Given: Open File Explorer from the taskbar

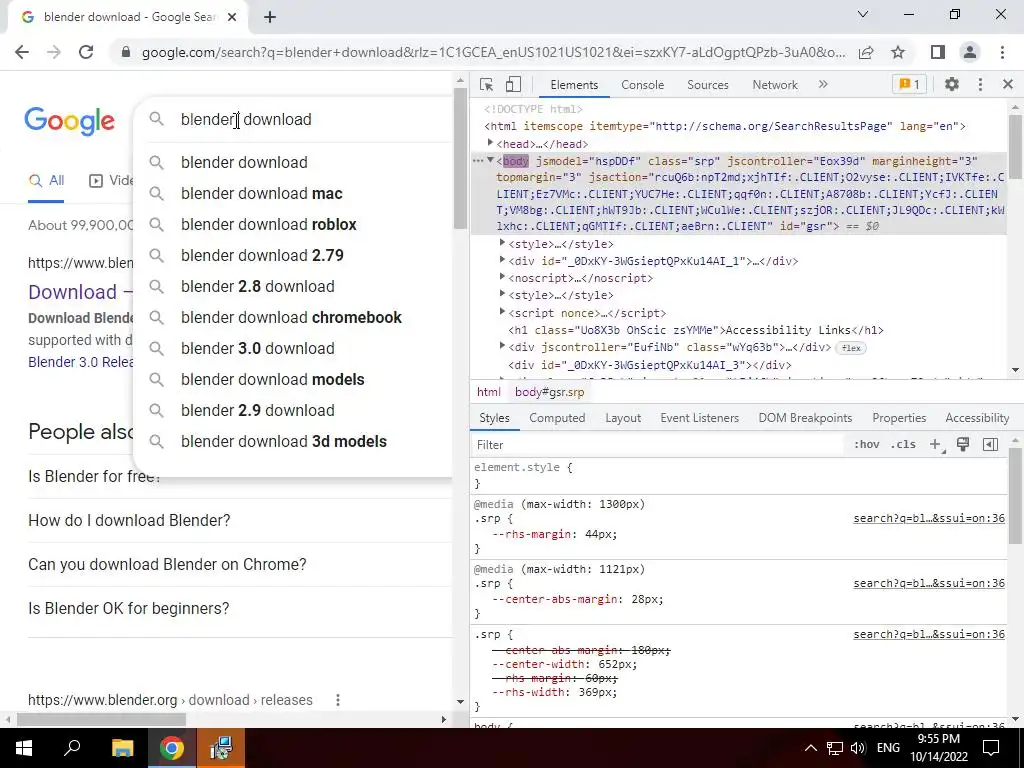Looking at the screenshot, I should [122, 748].
